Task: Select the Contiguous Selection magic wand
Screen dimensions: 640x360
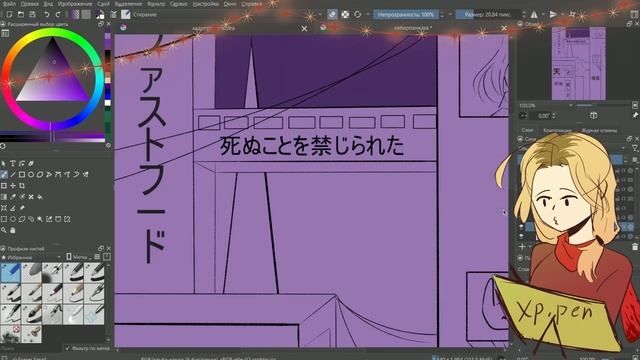Action: [40, 219]
